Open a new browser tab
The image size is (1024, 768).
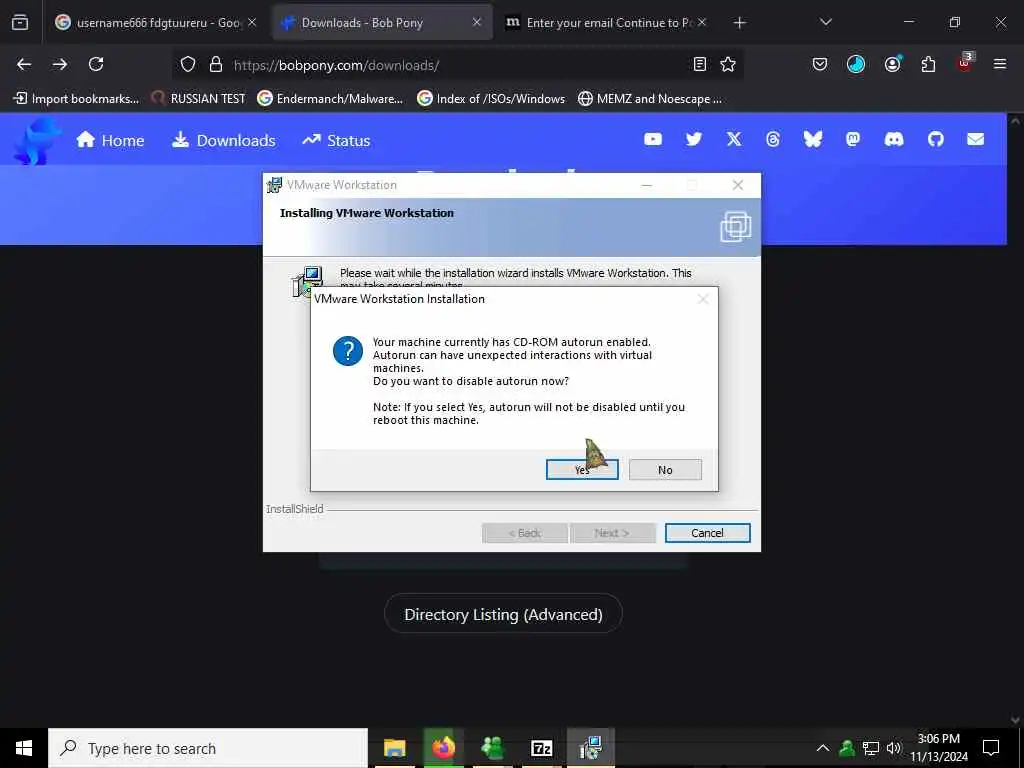tap(739, 23)
